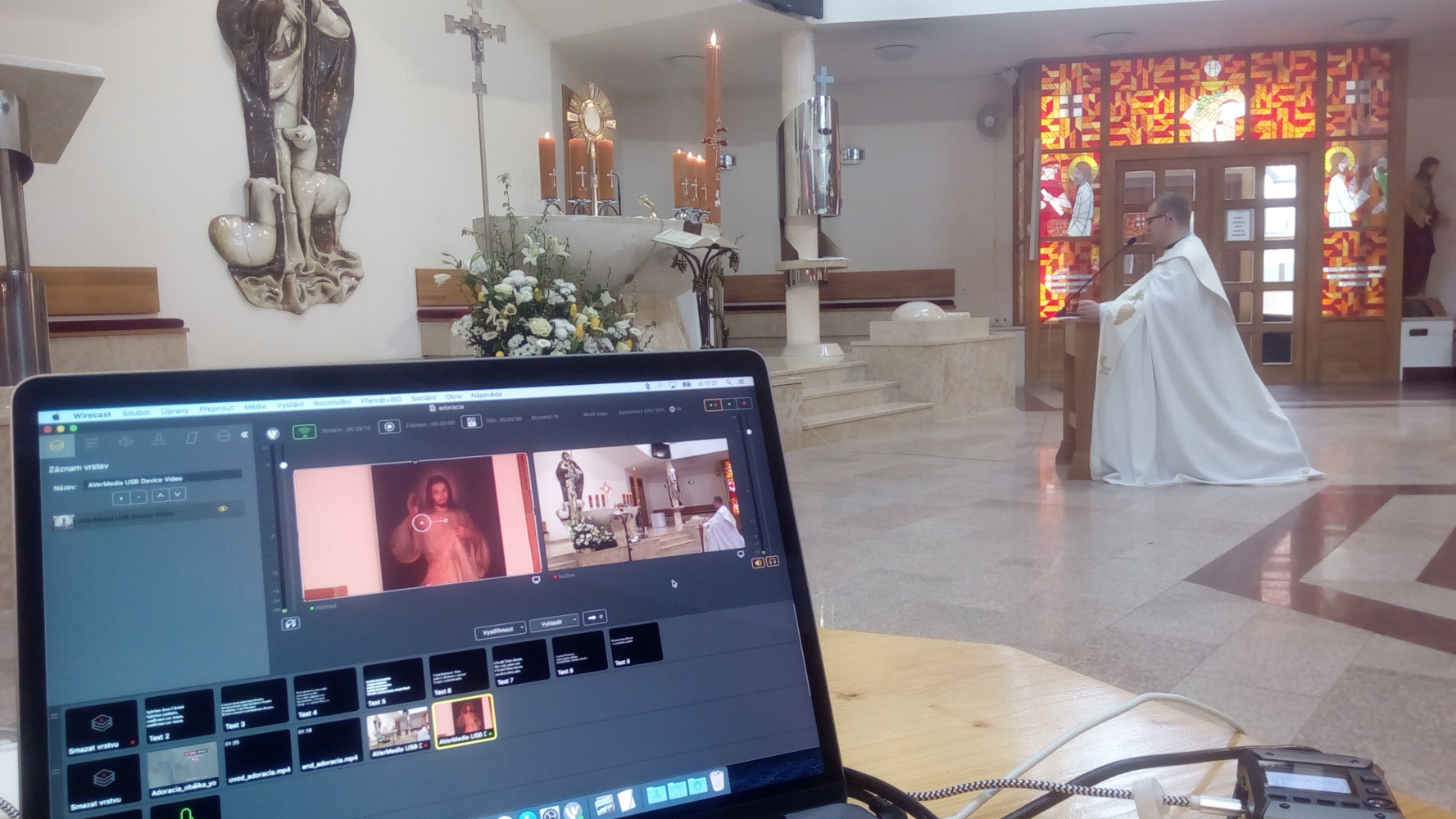Toggle the AutoLive button under preview meter
Screen dimensions: 1456x819
290,624
